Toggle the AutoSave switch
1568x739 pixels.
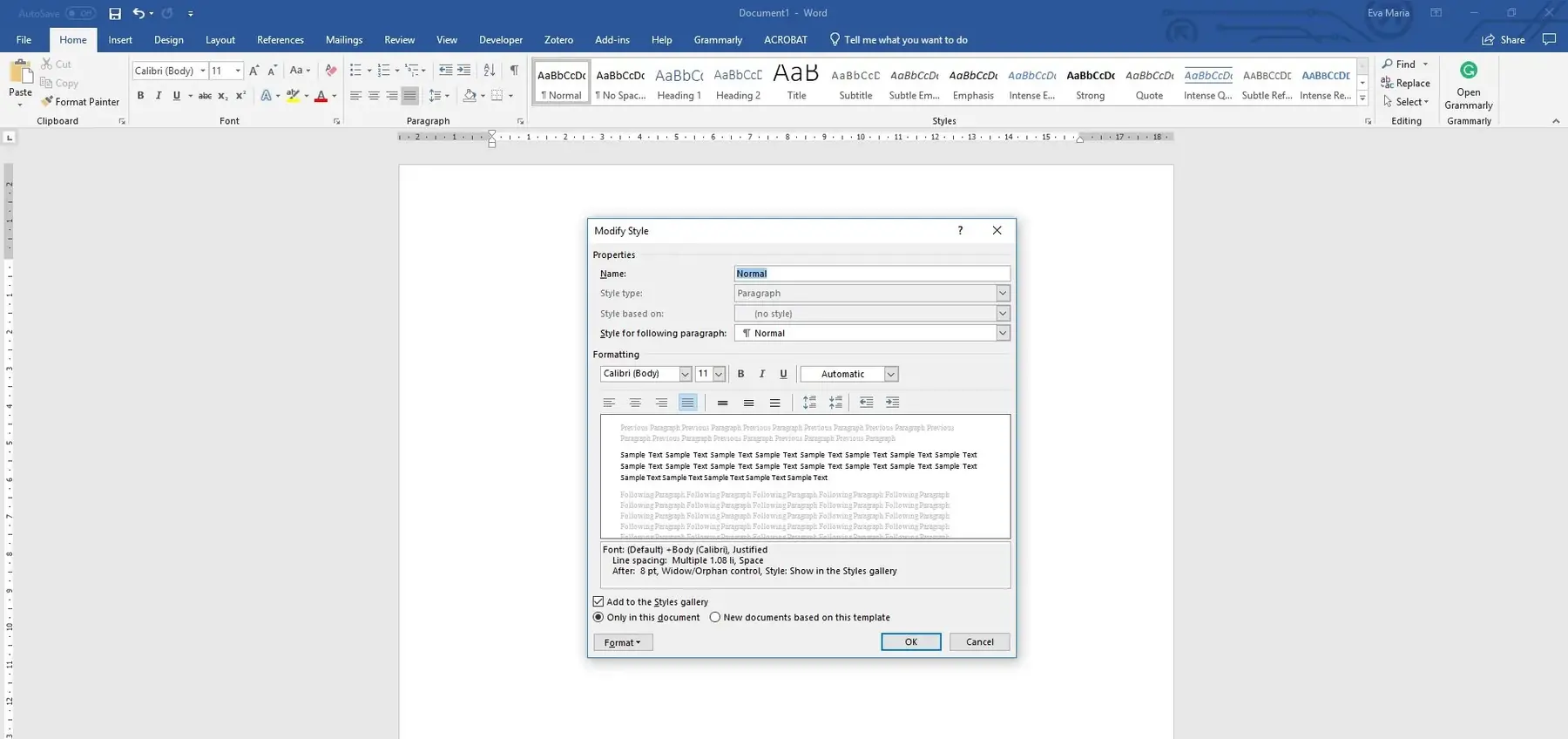(80, 13)
